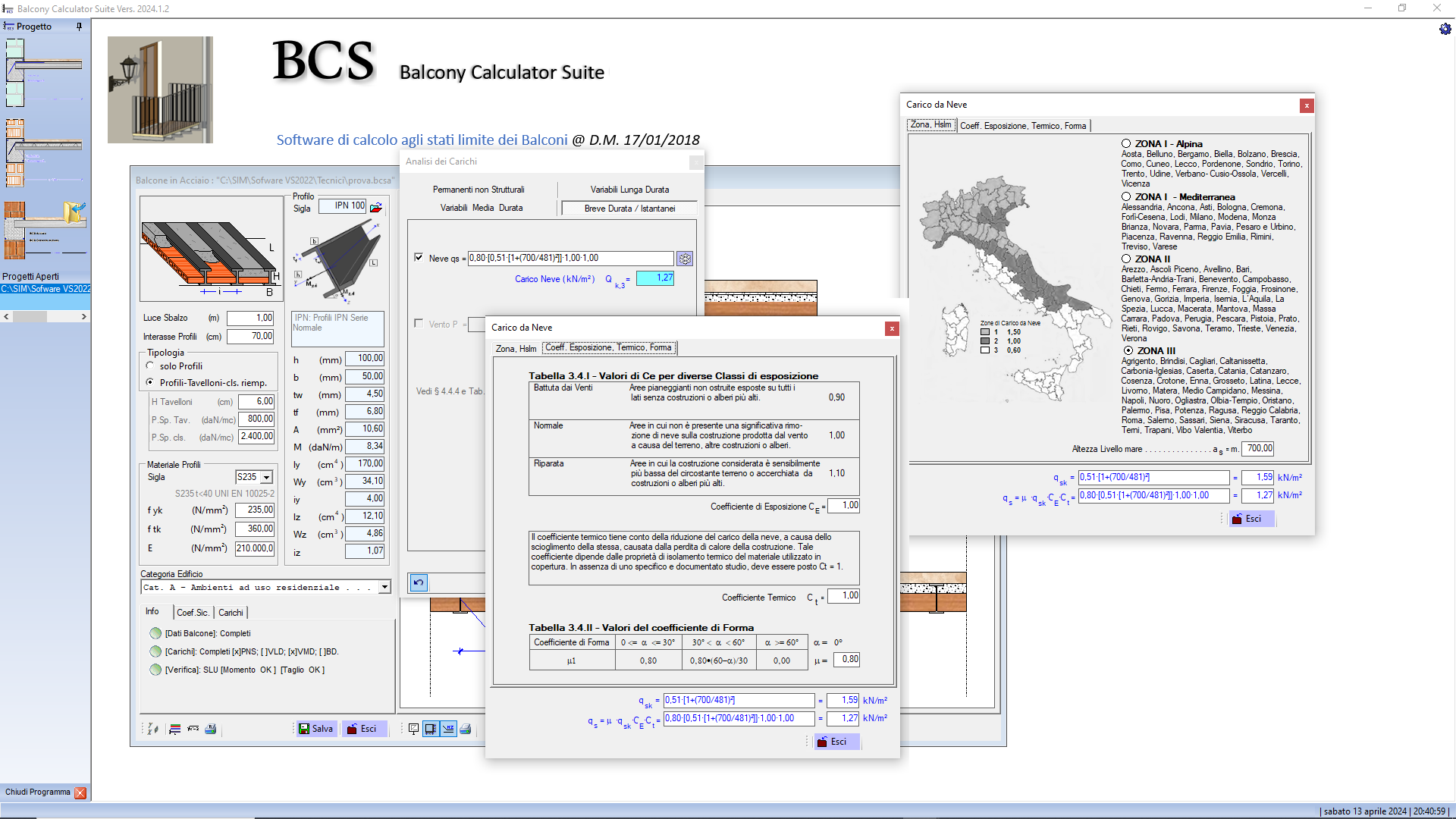This screenshot has height=819, width=1456.
Task: Uncheck the Neve qs checkbox
Action: [x=419, y=258]
